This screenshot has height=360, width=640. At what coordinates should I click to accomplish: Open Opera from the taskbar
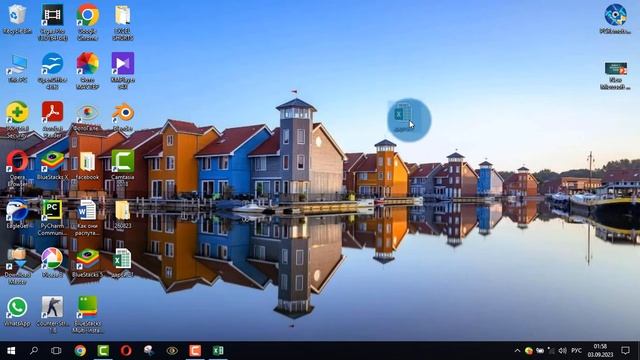(126, 351)
